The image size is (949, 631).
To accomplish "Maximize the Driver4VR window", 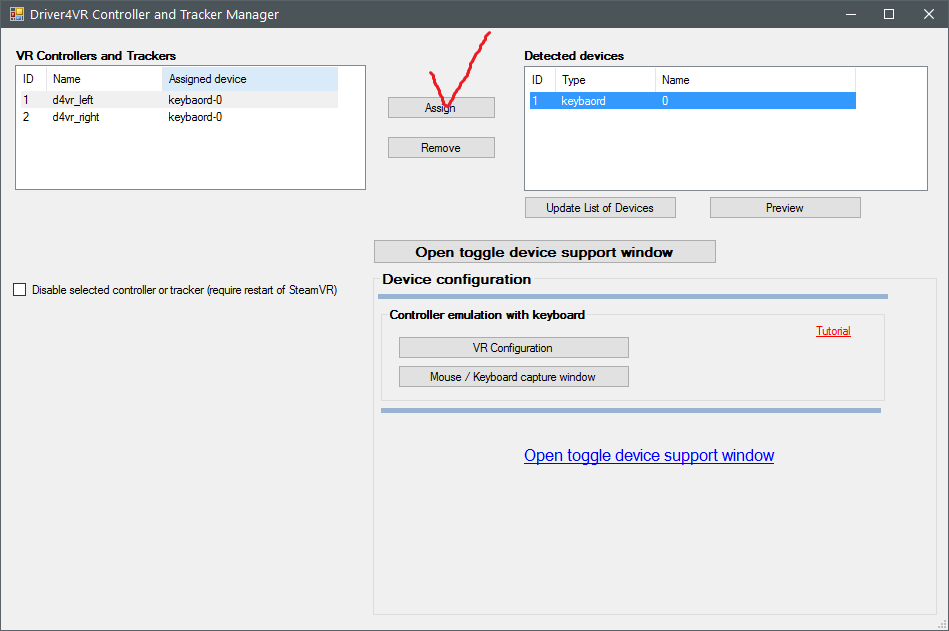I will (x=888, y=14).
